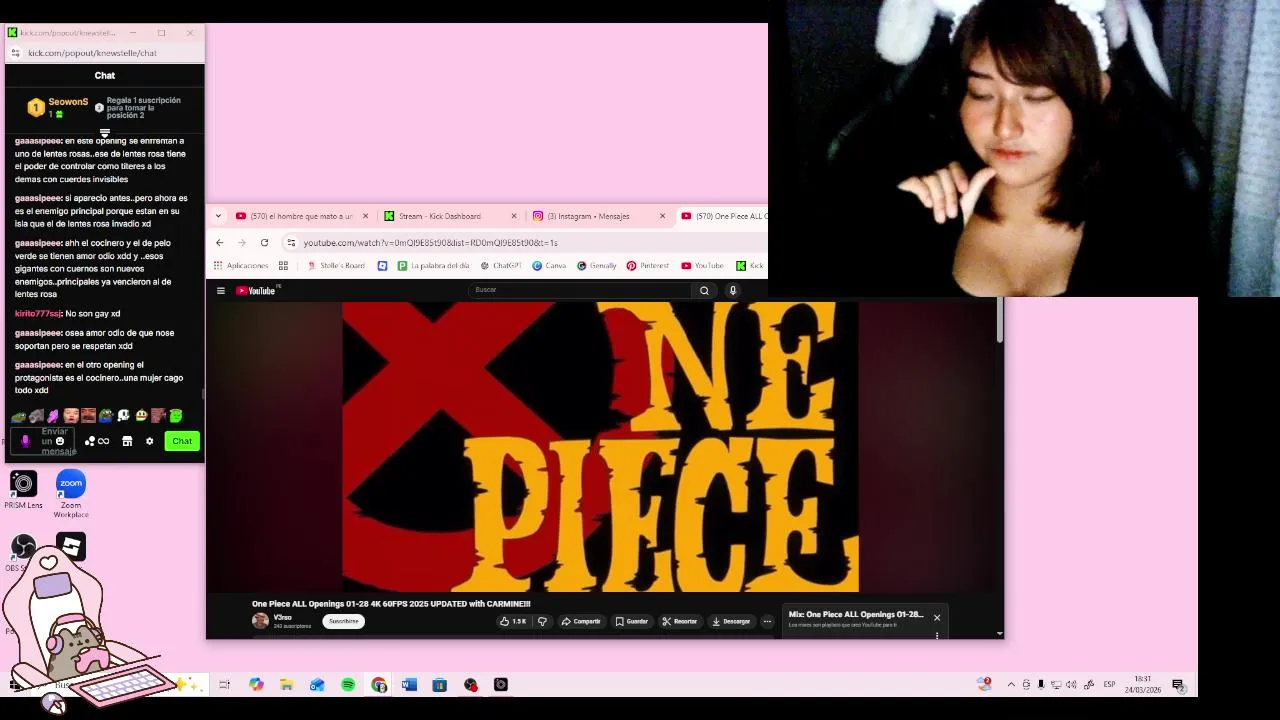1280x720 pixels.
Task: Click Guardar save button
Action: click(632, 621)
